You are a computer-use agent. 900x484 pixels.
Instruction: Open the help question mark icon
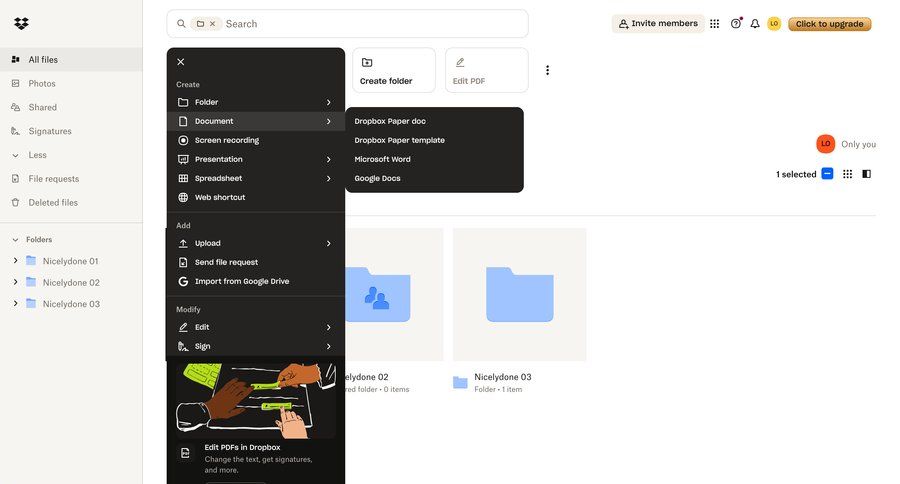736,24
